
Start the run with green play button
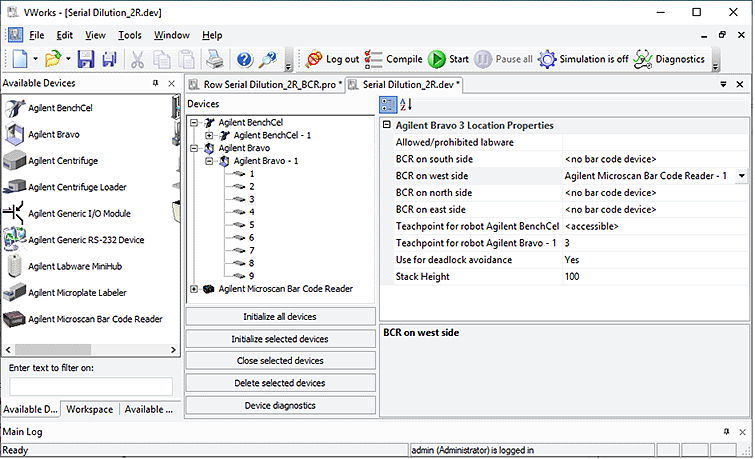(x=448, y=59)
